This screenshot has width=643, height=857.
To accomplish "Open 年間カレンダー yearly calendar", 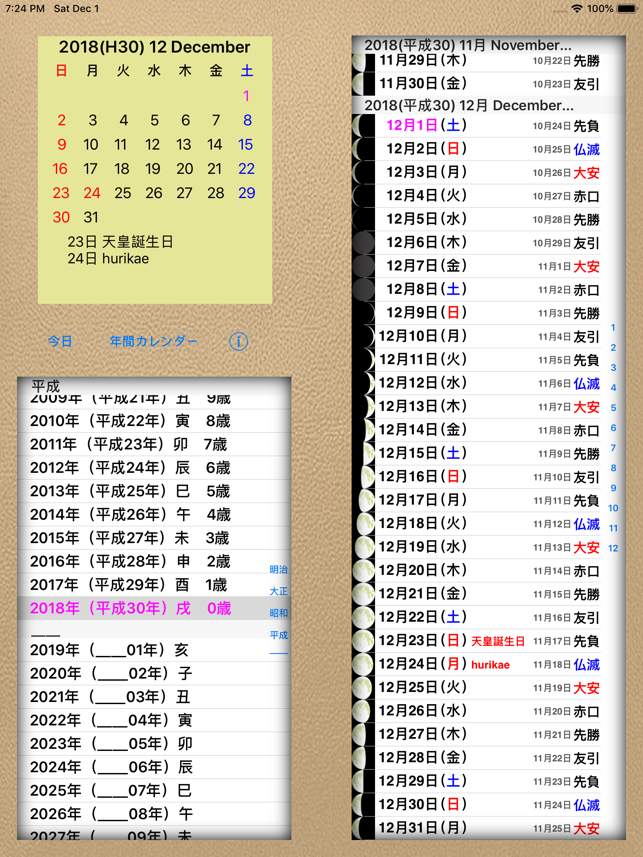I will coord(154,342).
